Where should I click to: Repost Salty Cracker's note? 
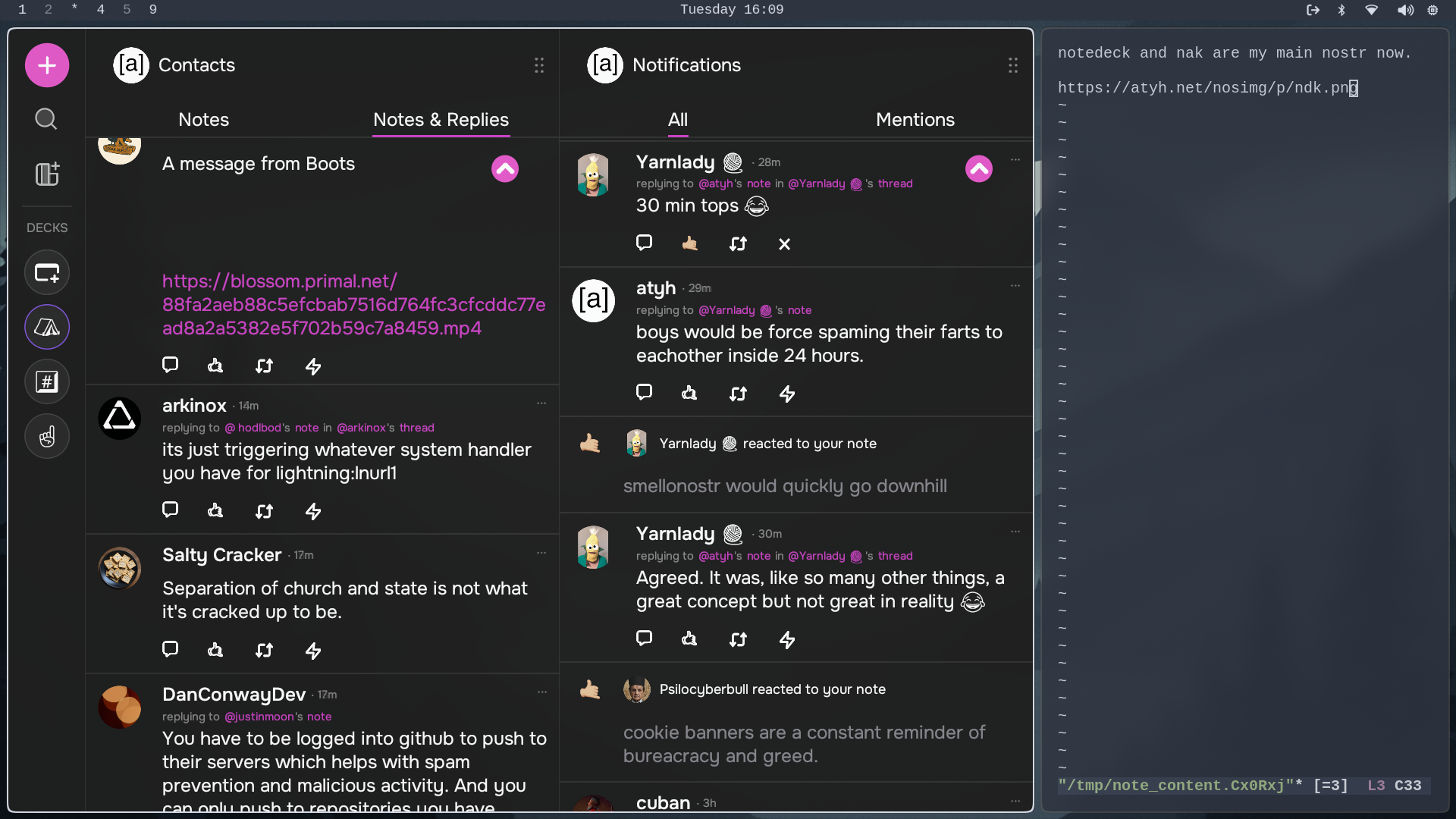coord(264,650)
